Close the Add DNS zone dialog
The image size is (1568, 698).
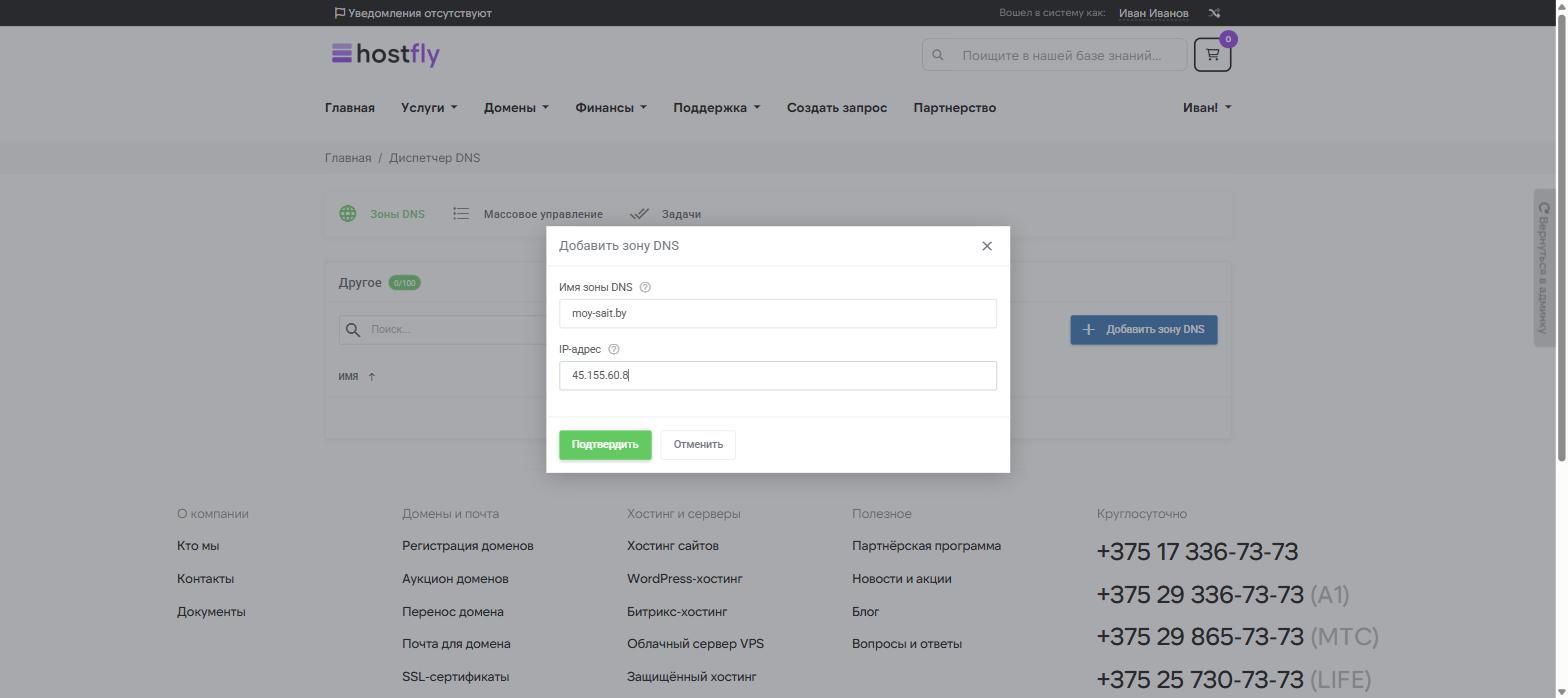coord(987,246)
